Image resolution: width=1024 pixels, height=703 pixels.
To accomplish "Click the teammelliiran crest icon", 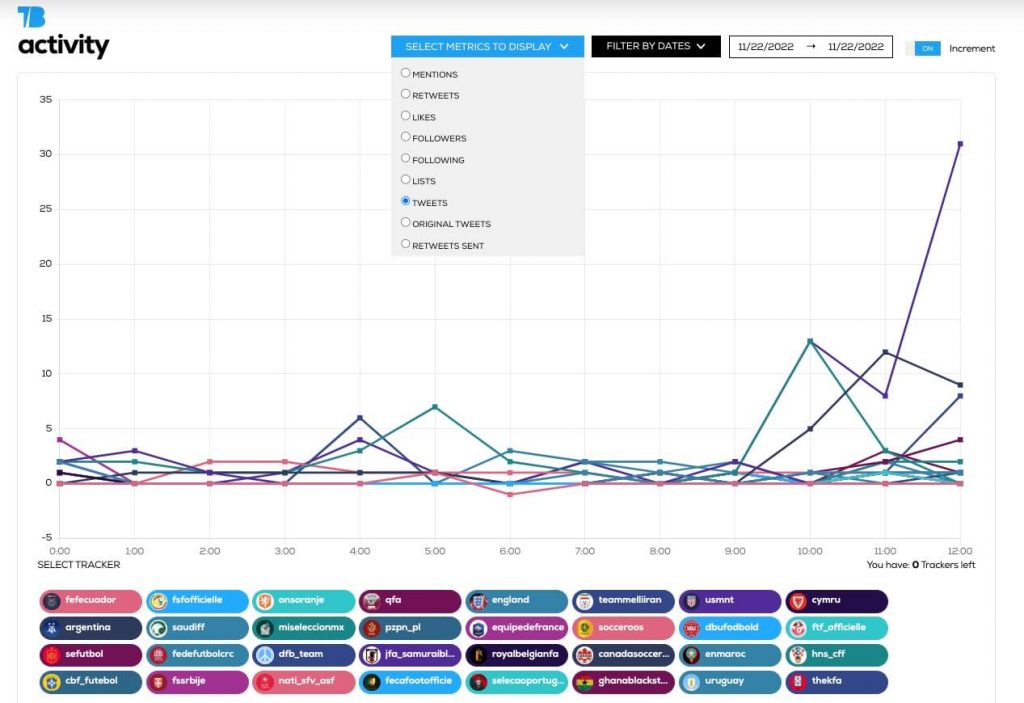I will [585, 601].
